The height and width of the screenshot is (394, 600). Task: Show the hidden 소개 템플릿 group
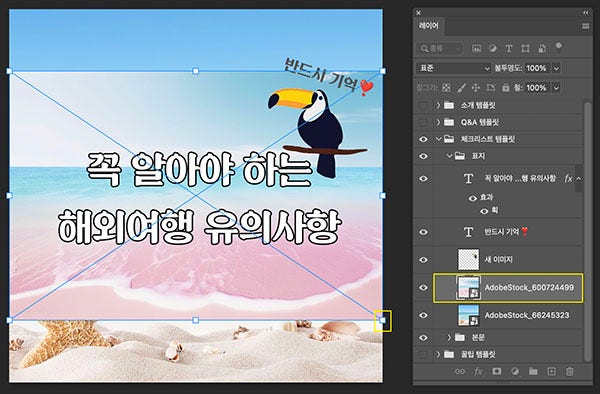pos(423,105)
